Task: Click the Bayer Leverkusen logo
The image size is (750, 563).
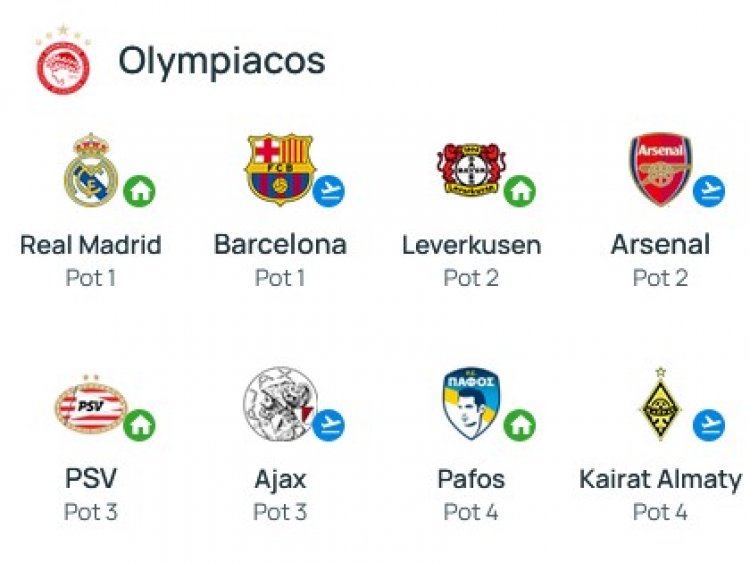Action: coord(470,170)
